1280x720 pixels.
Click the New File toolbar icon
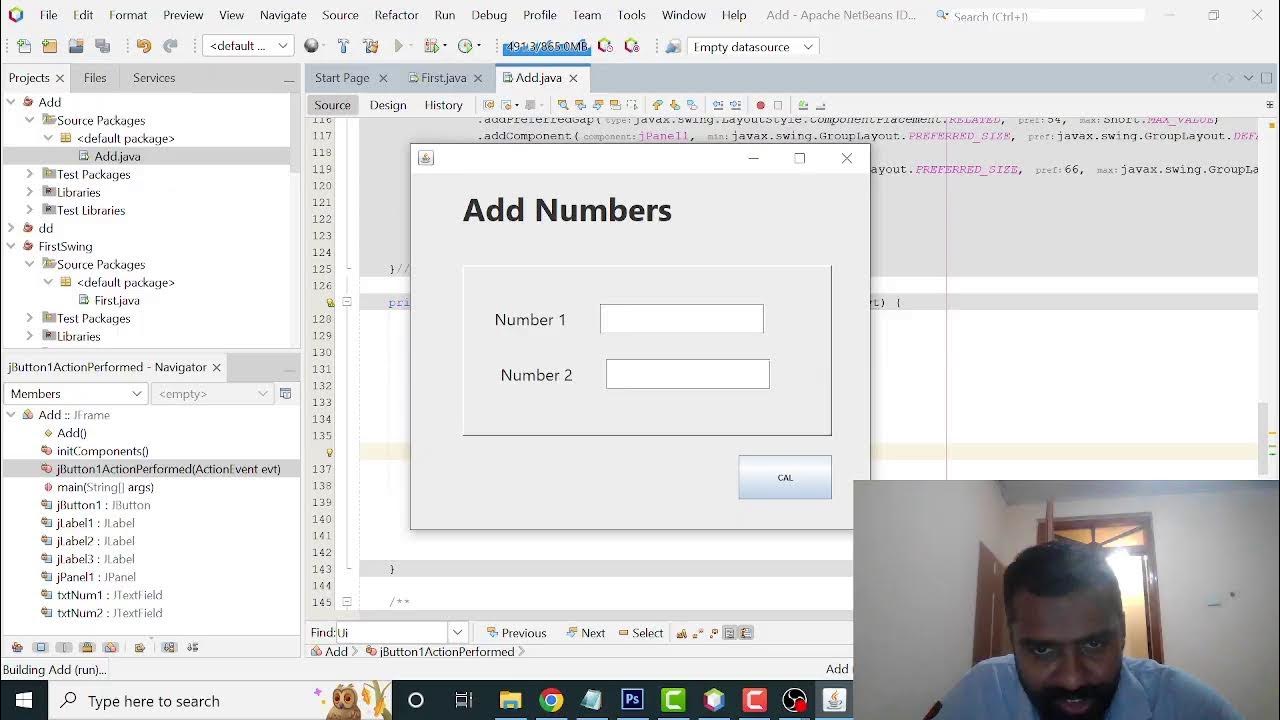tap(24, 46)
